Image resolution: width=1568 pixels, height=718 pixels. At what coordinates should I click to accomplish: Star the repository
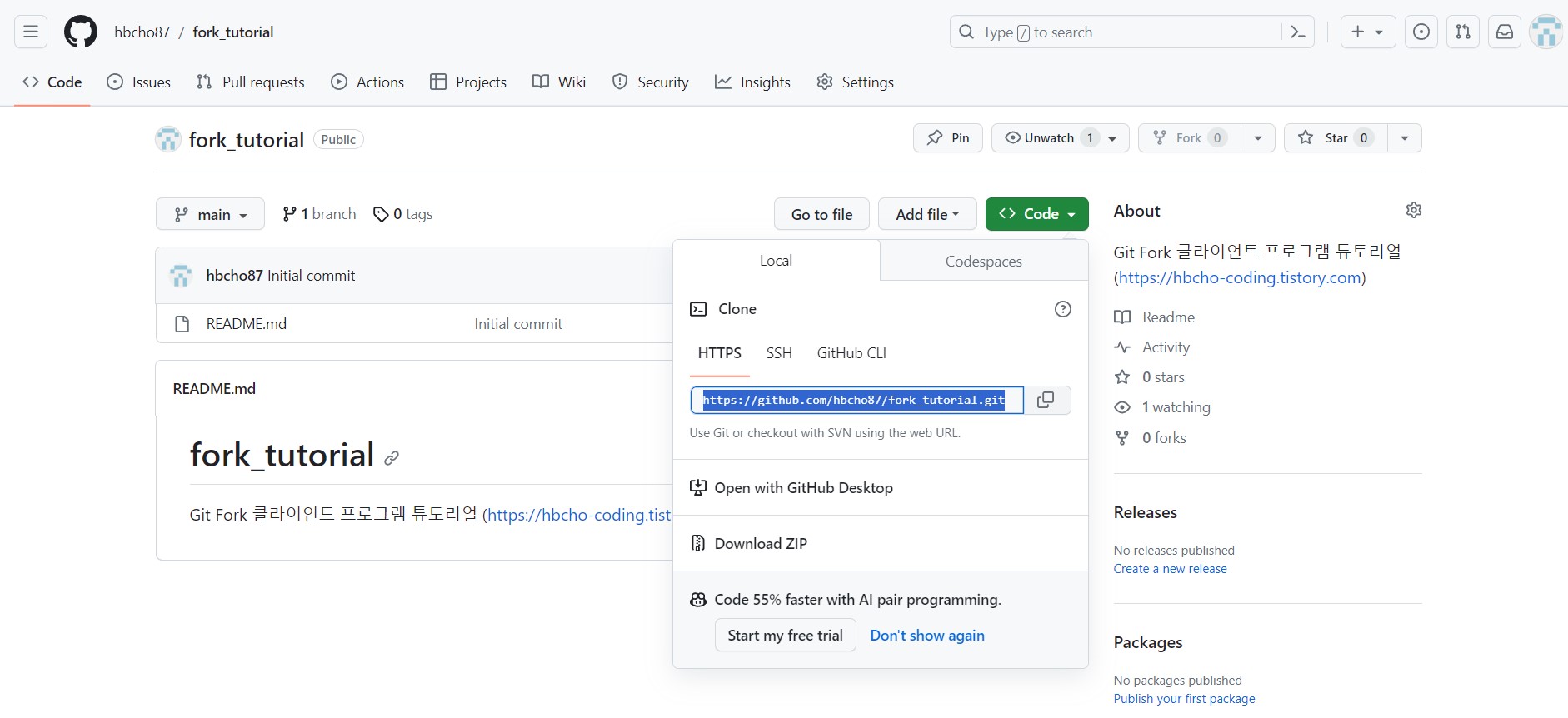click(1336, 137)
